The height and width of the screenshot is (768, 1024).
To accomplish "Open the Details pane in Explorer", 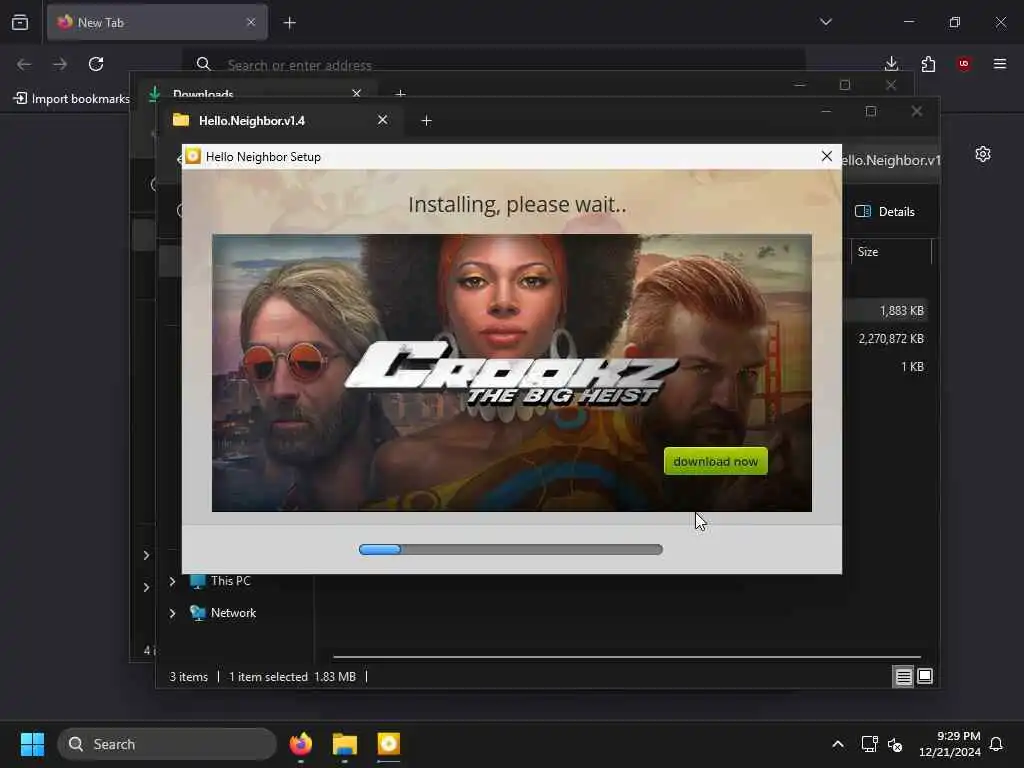I will click(885, 211).
